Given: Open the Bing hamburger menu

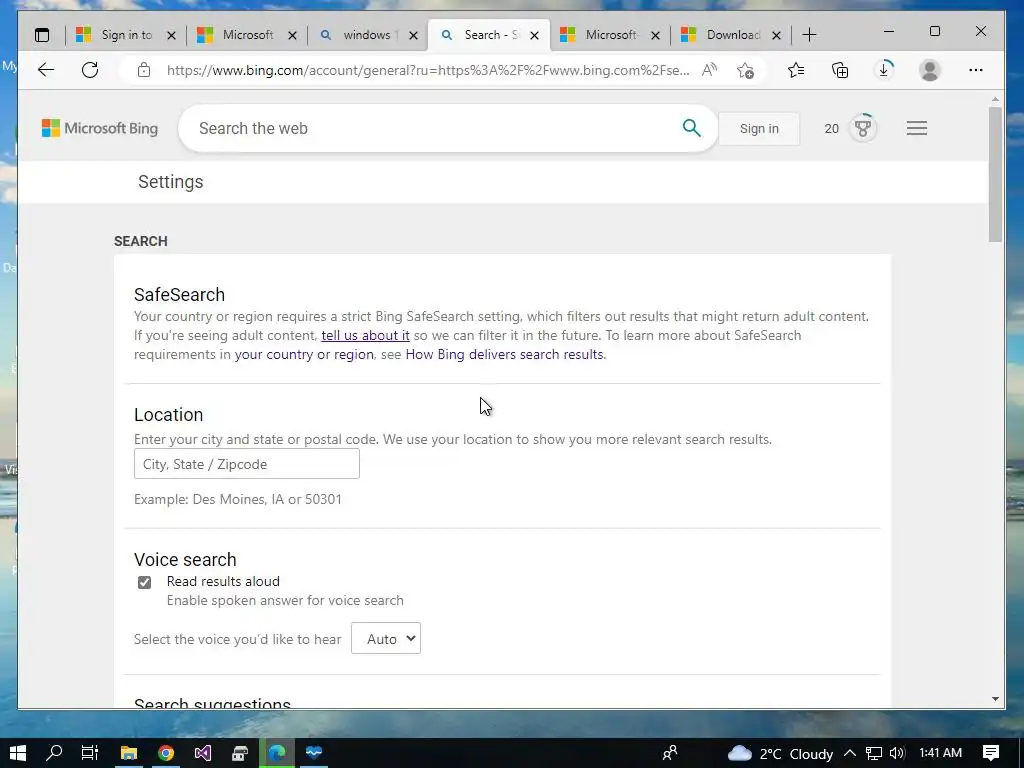Looking at the screenshot, I should click(917, 128).
